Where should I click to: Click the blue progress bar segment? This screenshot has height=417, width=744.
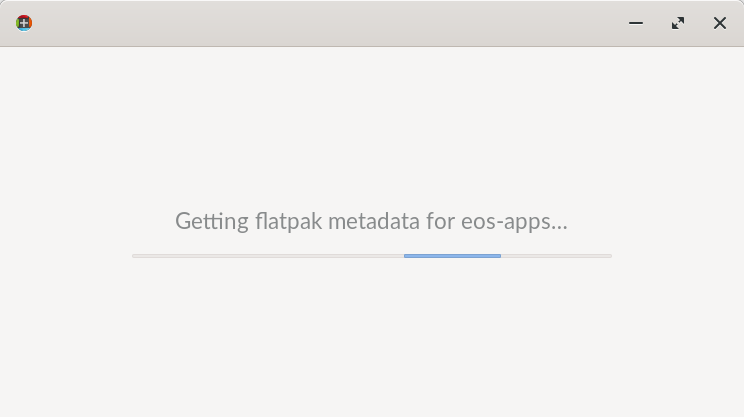tap(452, 256)
